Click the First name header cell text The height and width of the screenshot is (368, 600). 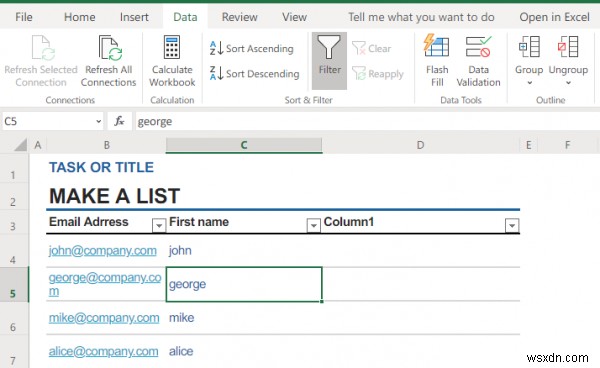click(x=199, y=222)
